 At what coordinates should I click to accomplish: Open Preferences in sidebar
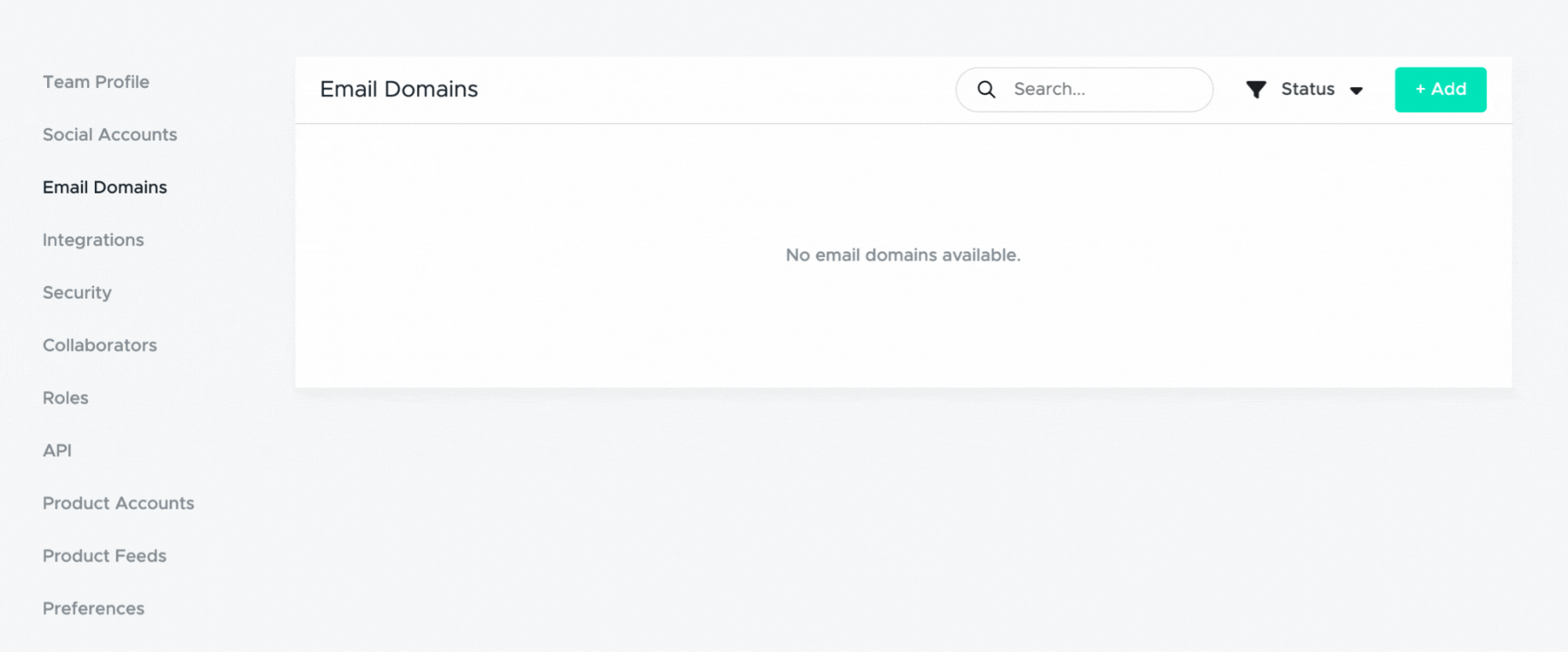(x=93, y=608)
